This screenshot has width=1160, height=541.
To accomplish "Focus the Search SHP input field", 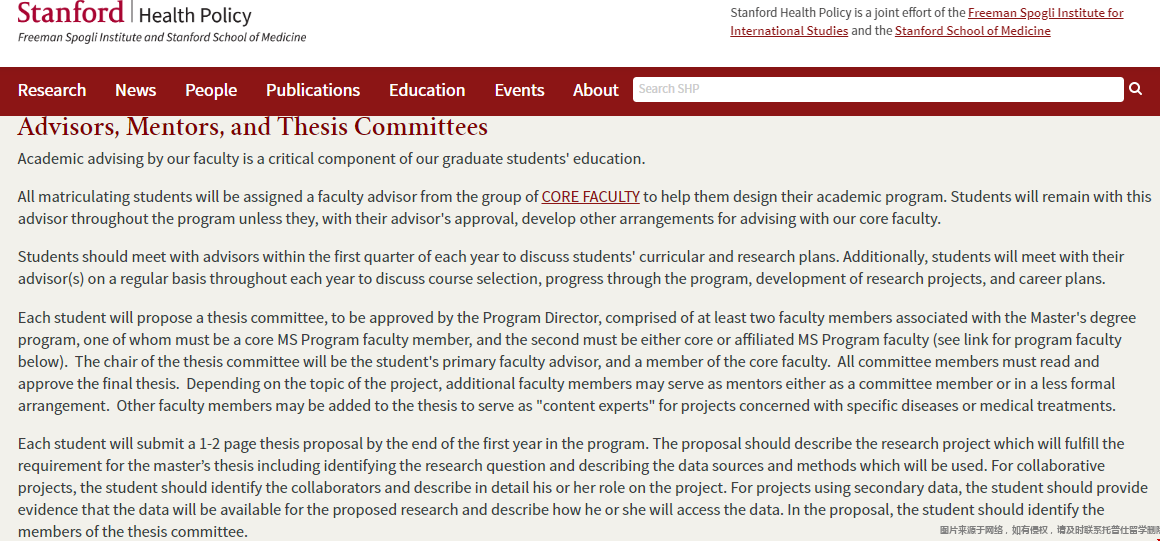I will [878, 89].
